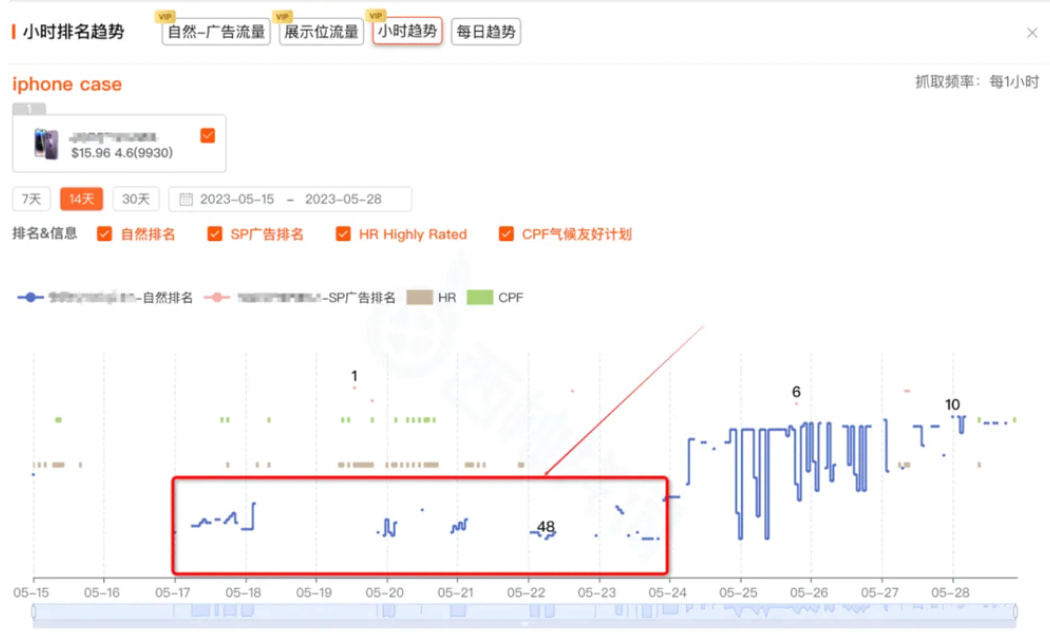The height and width of the screenshot is (635, 1050).
Task: Select the 7天 time range
Action: 31,199
